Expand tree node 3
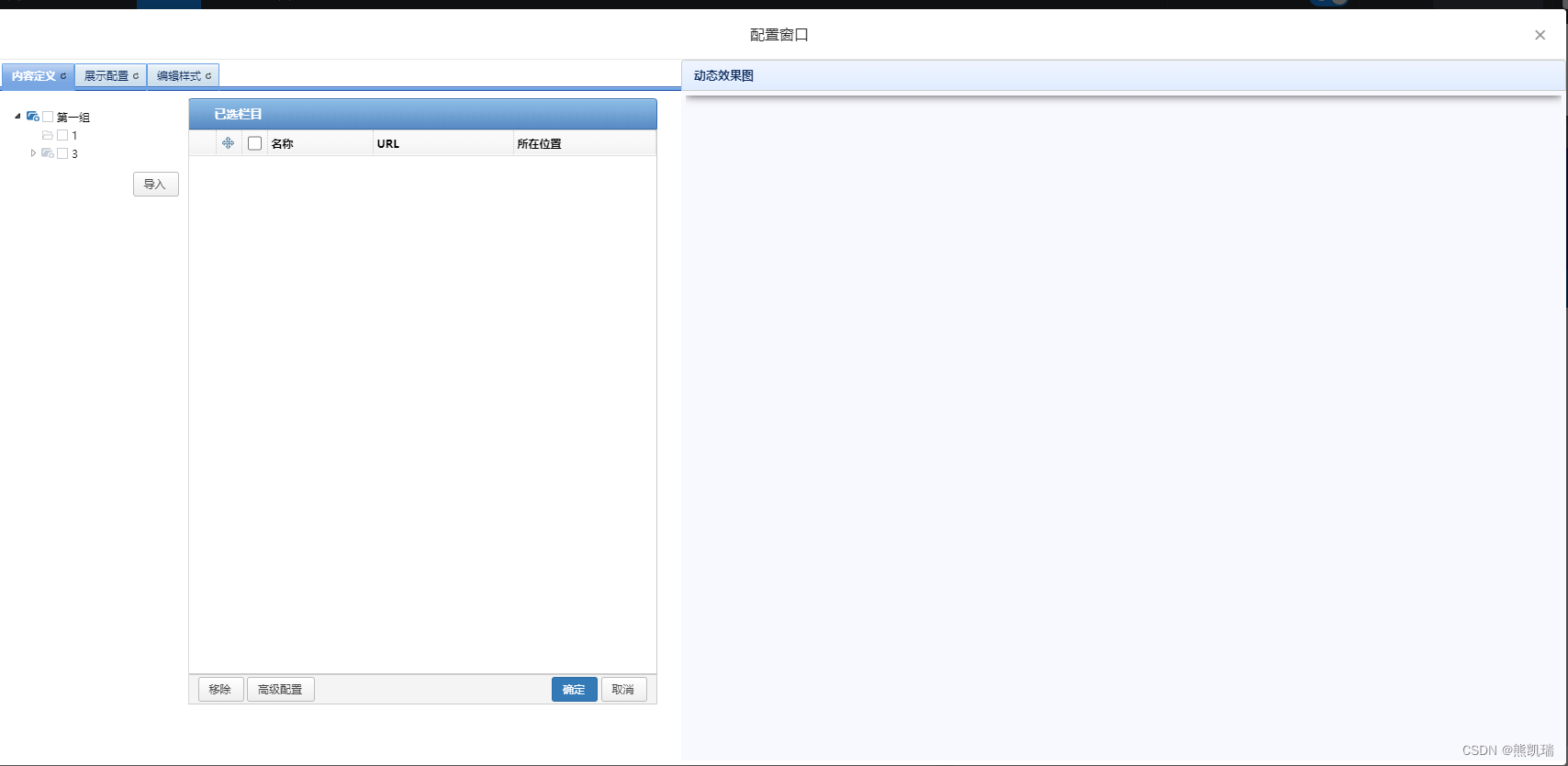Screen dimensions: 1568x766 point(33,153)
